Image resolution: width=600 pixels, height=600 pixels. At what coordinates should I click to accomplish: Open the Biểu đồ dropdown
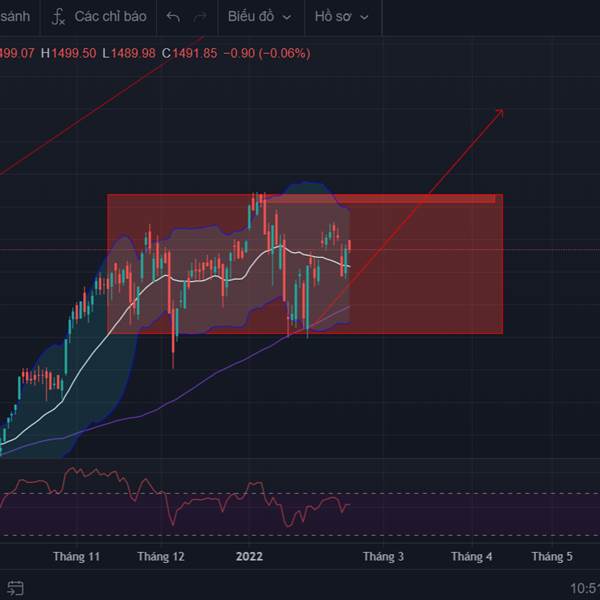260,16
